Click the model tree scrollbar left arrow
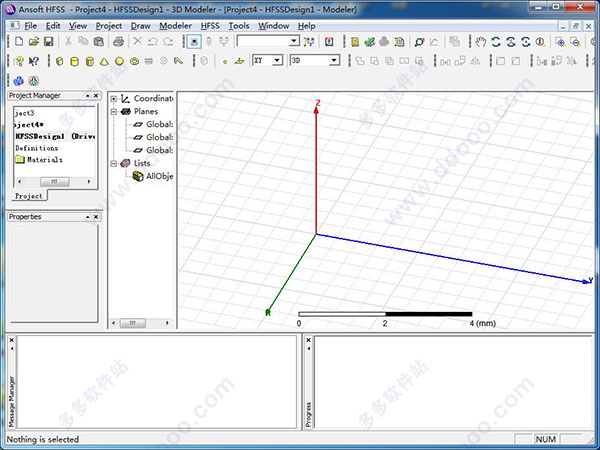600x450 pixels. click(114, 323)
